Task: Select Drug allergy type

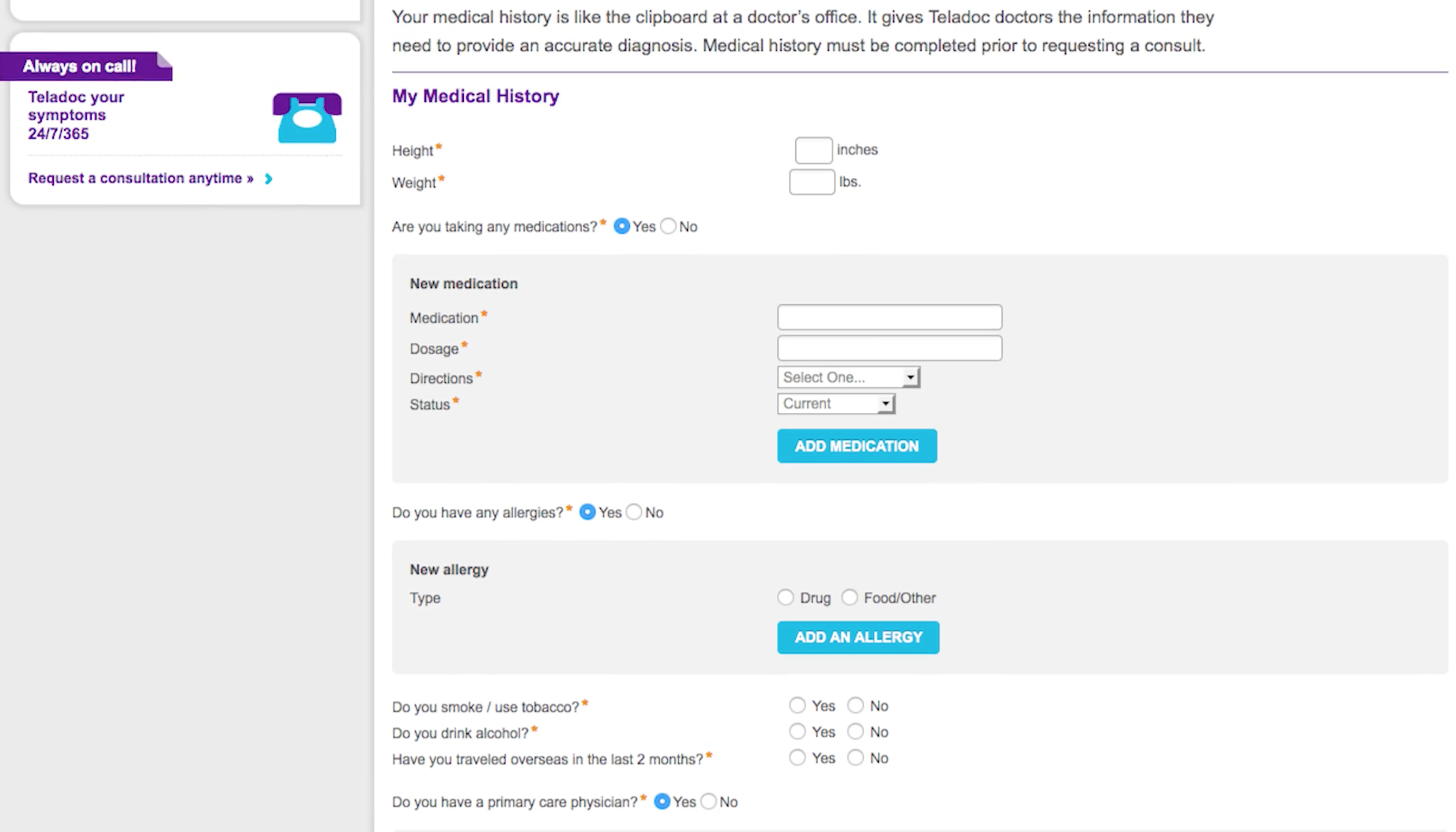Action: click(x=786, y=597)
